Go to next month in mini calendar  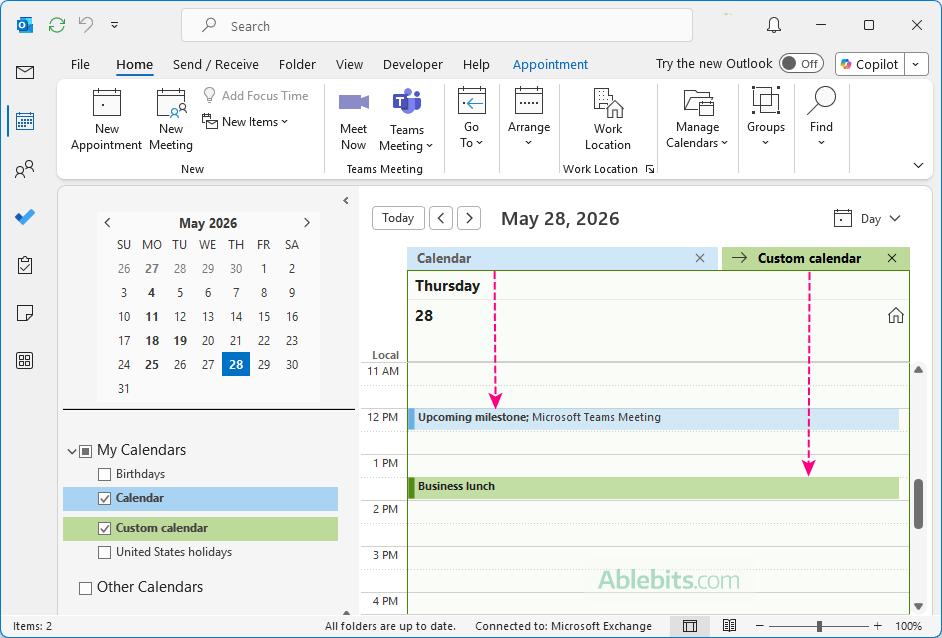[x=307, y=223]
